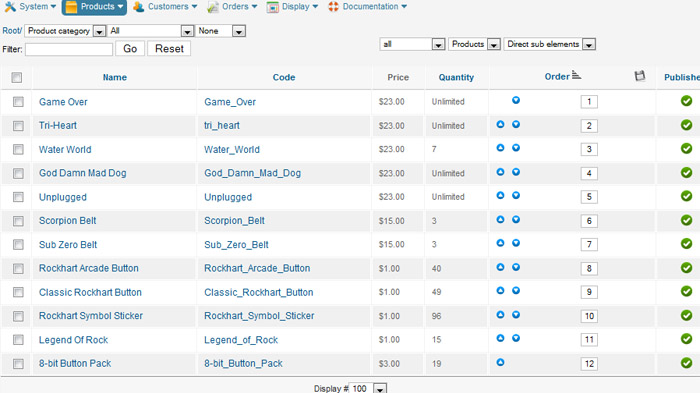The width and height of the screenshot is (700, 393).
Task: Click the Go filter button
Action: [x=130, y=49]
